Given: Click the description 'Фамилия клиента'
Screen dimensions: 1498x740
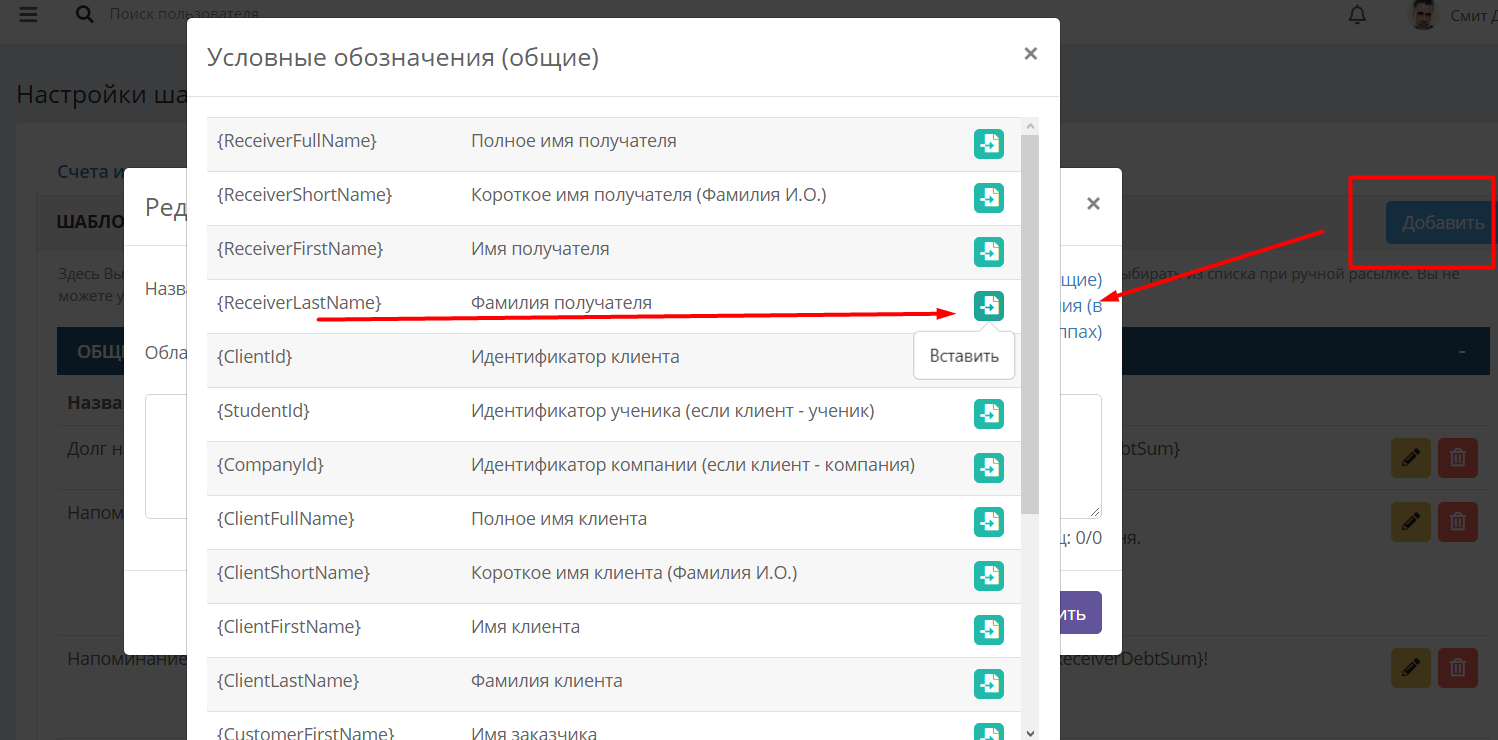Looking at the screenshot, I should pyautogui.click(x=547, y=681).
